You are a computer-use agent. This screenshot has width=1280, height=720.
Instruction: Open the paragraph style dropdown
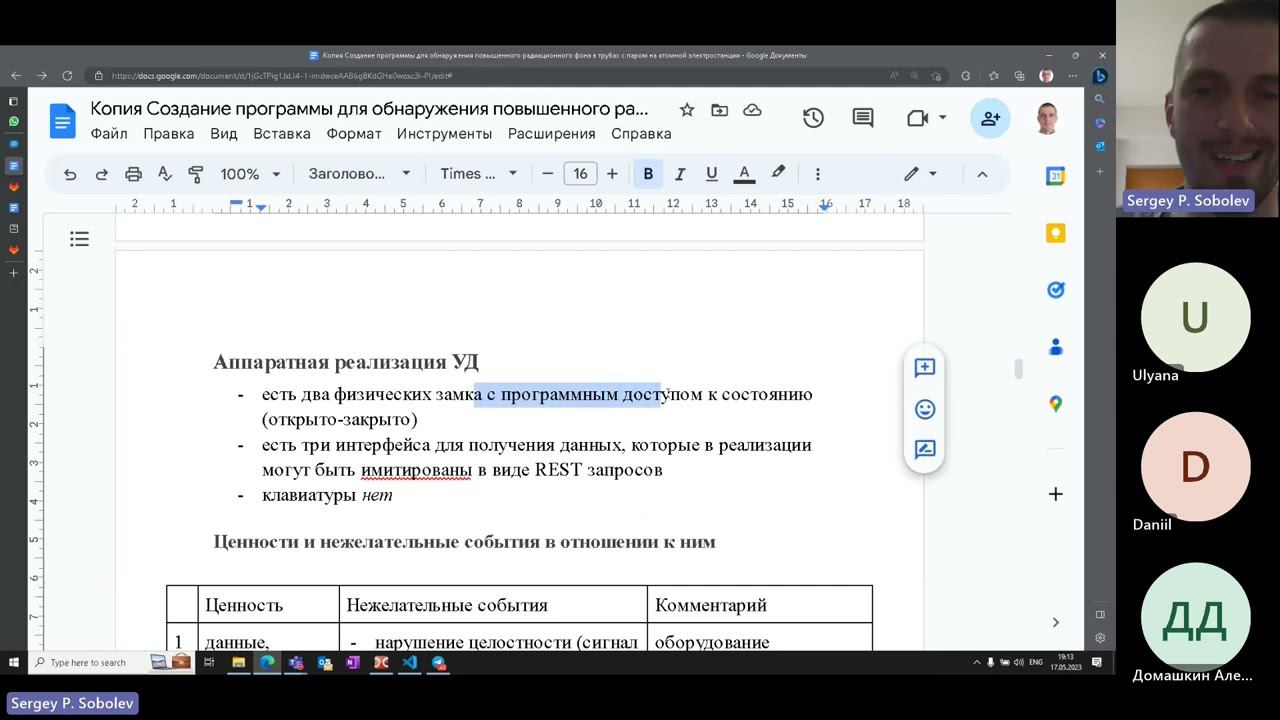pyautogui.click(x=359, y=174)
